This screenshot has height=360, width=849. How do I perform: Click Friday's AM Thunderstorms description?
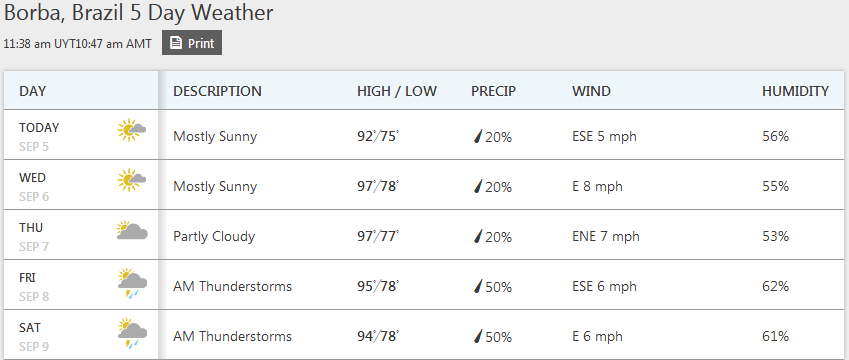[232, 286]
